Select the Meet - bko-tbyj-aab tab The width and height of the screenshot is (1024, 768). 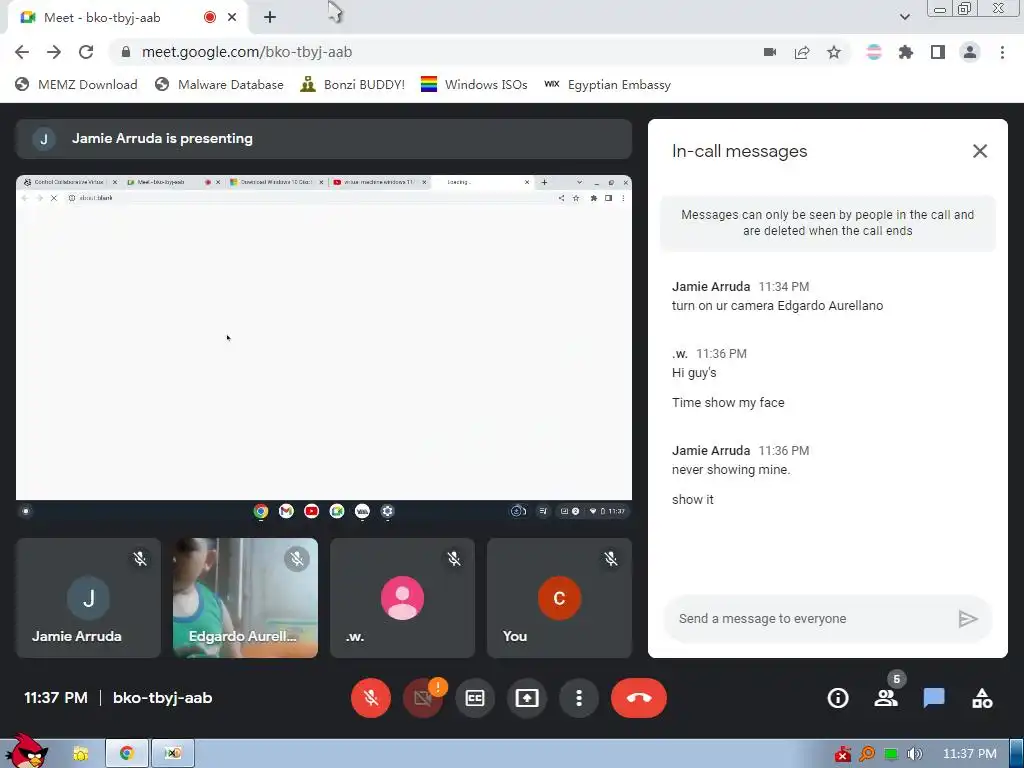tap(127, 18)
